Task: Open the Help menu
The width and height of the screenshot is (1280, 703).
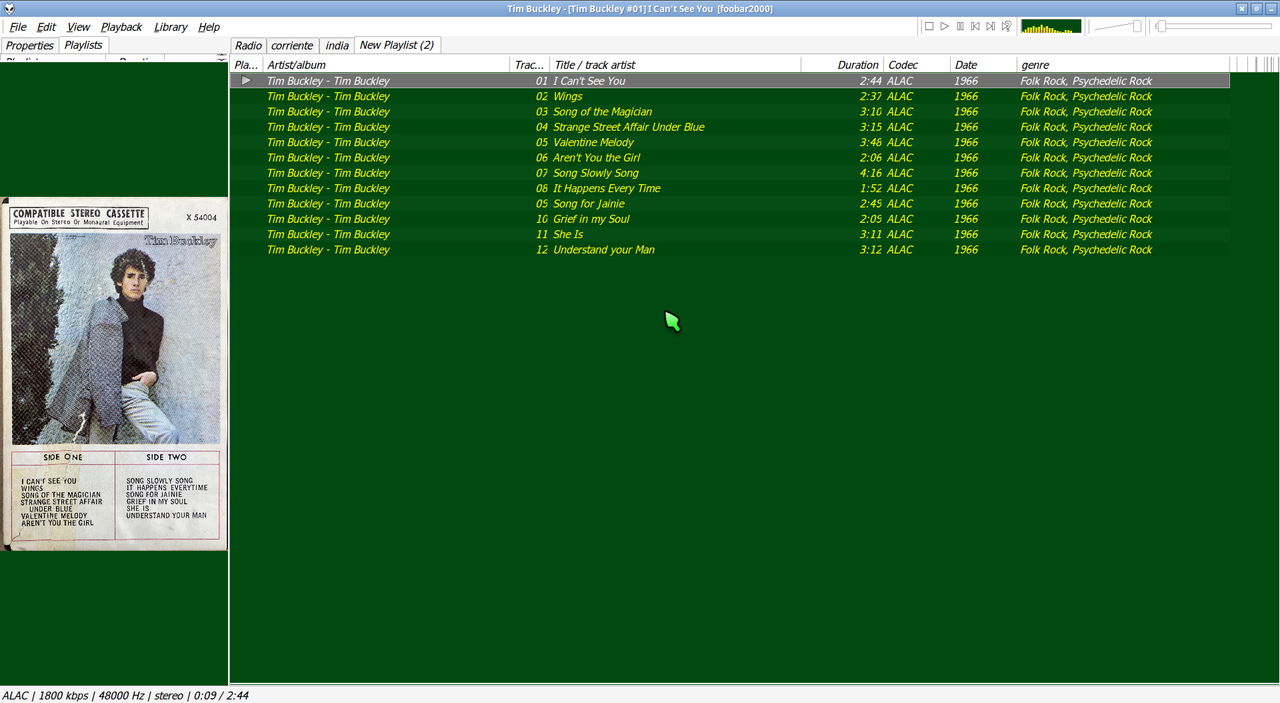Action: point(209,27)
